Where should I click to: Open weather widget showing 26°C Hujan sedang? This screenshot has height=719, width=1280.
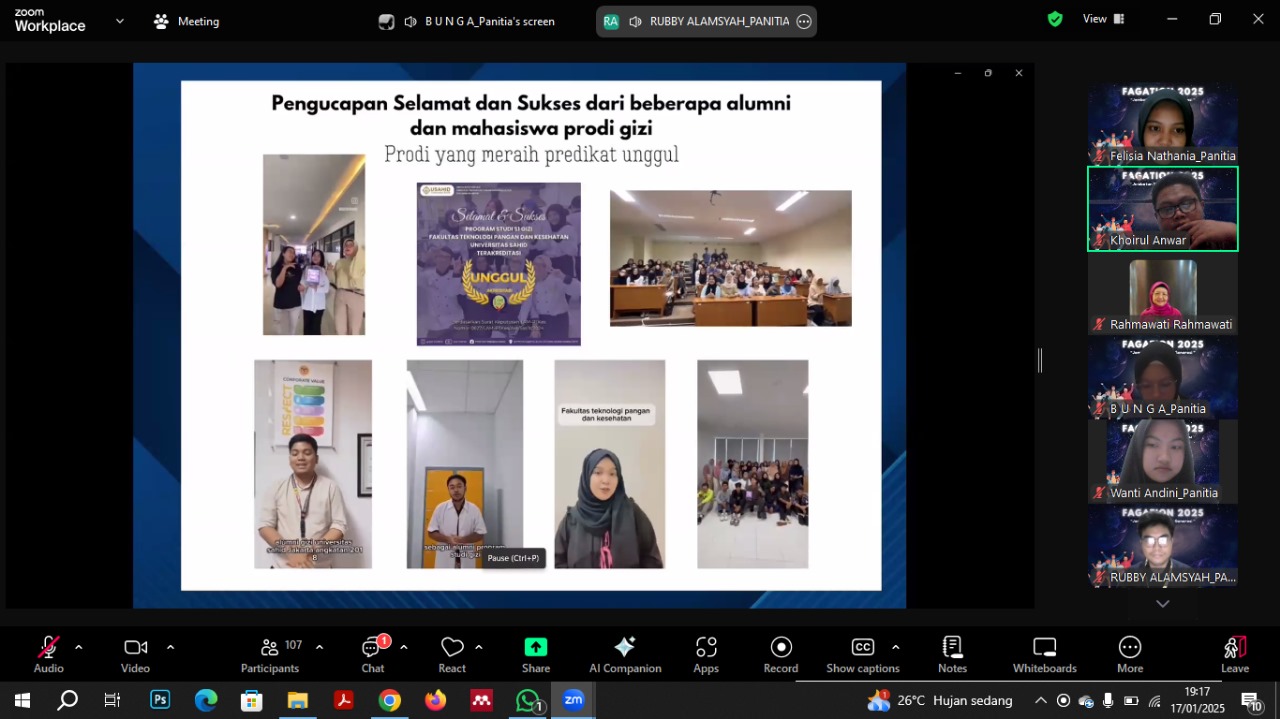pyautogui.click(x=940, y=700)
